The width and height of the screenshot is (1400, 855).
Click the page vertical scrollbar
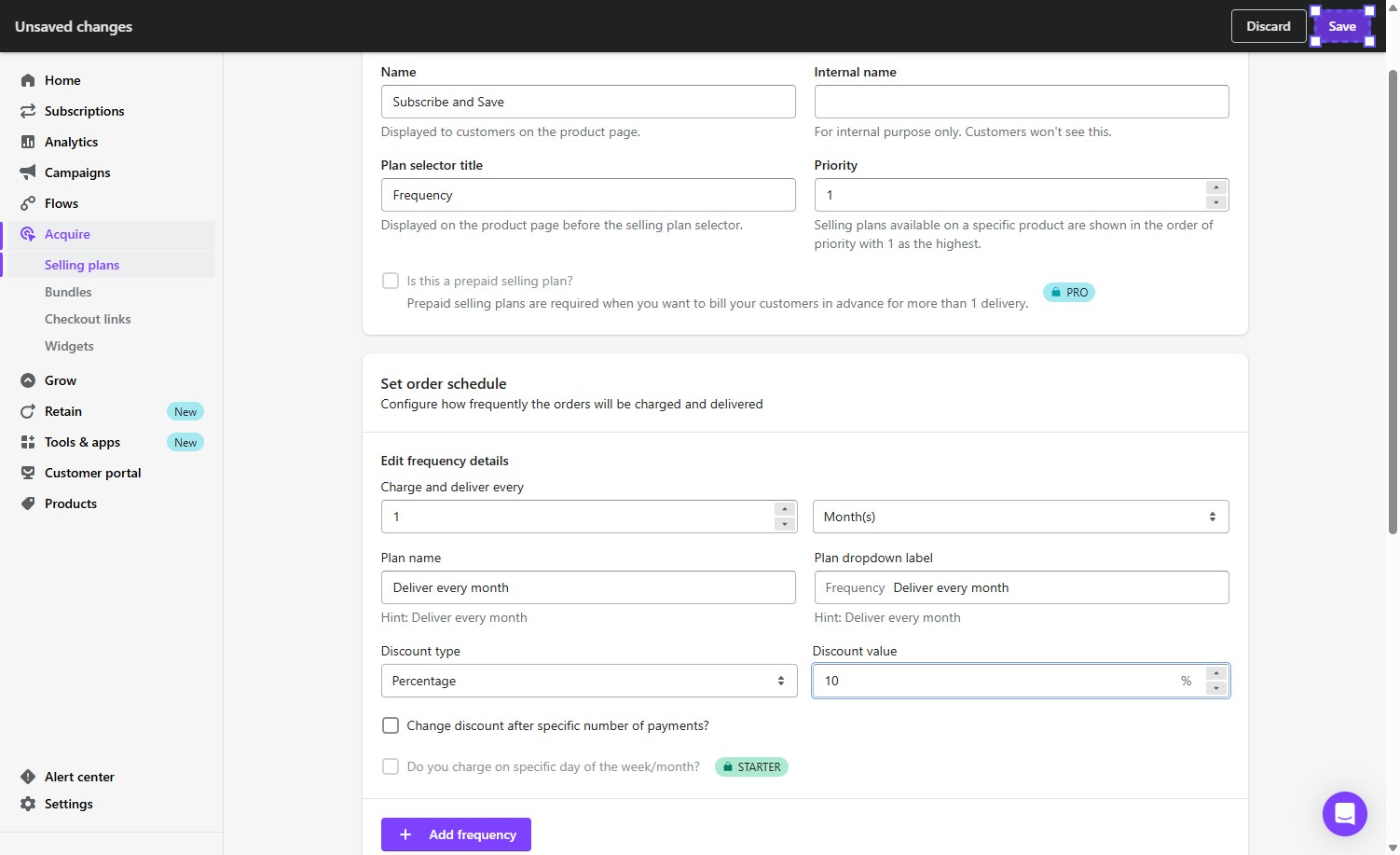pyautogui.click(x=1393, y=300)
